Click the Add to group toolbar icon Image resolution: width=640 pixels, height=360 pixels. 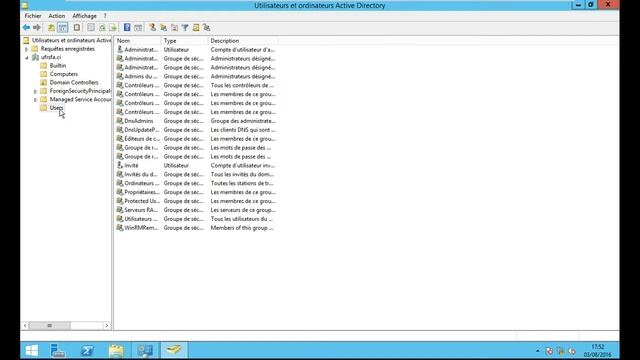(x=207, y=27)
